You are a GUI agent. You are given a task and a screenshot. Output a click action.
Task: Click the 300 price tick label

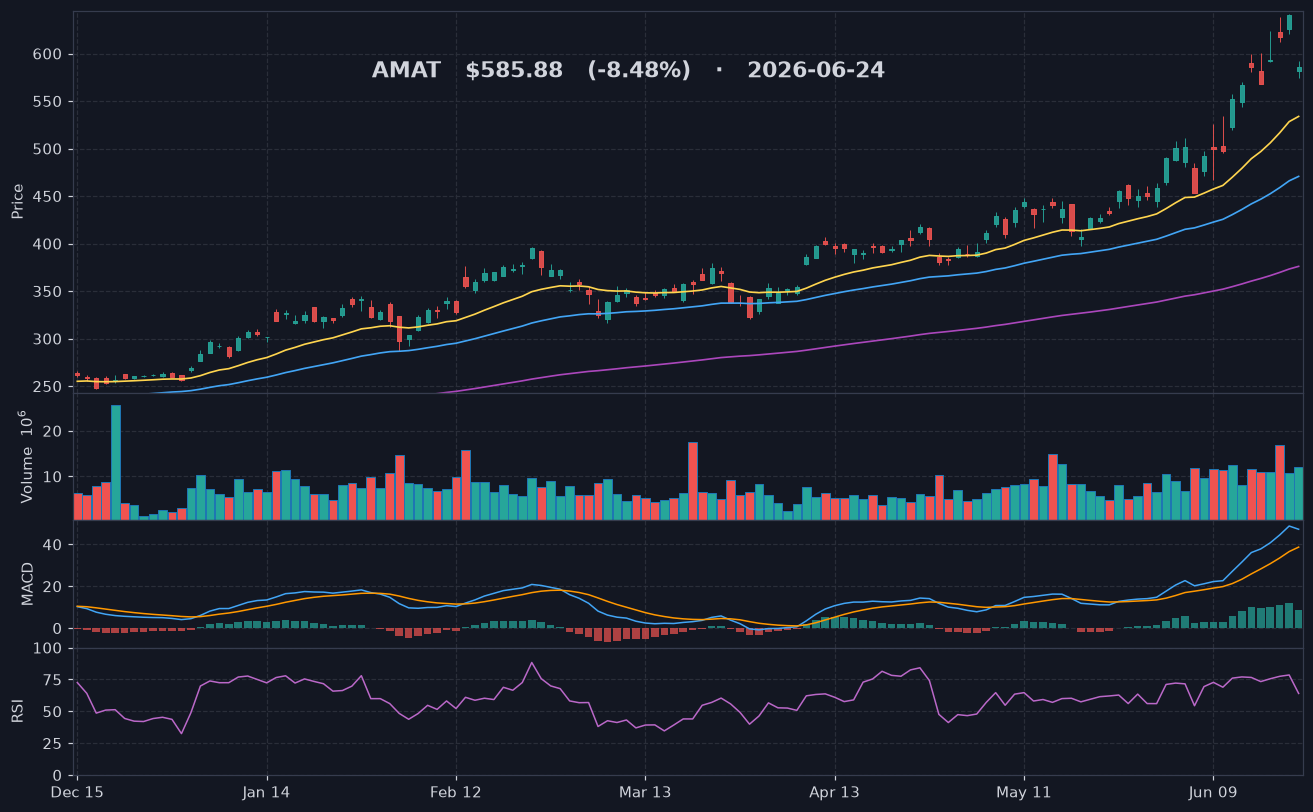tap(49, 340)
